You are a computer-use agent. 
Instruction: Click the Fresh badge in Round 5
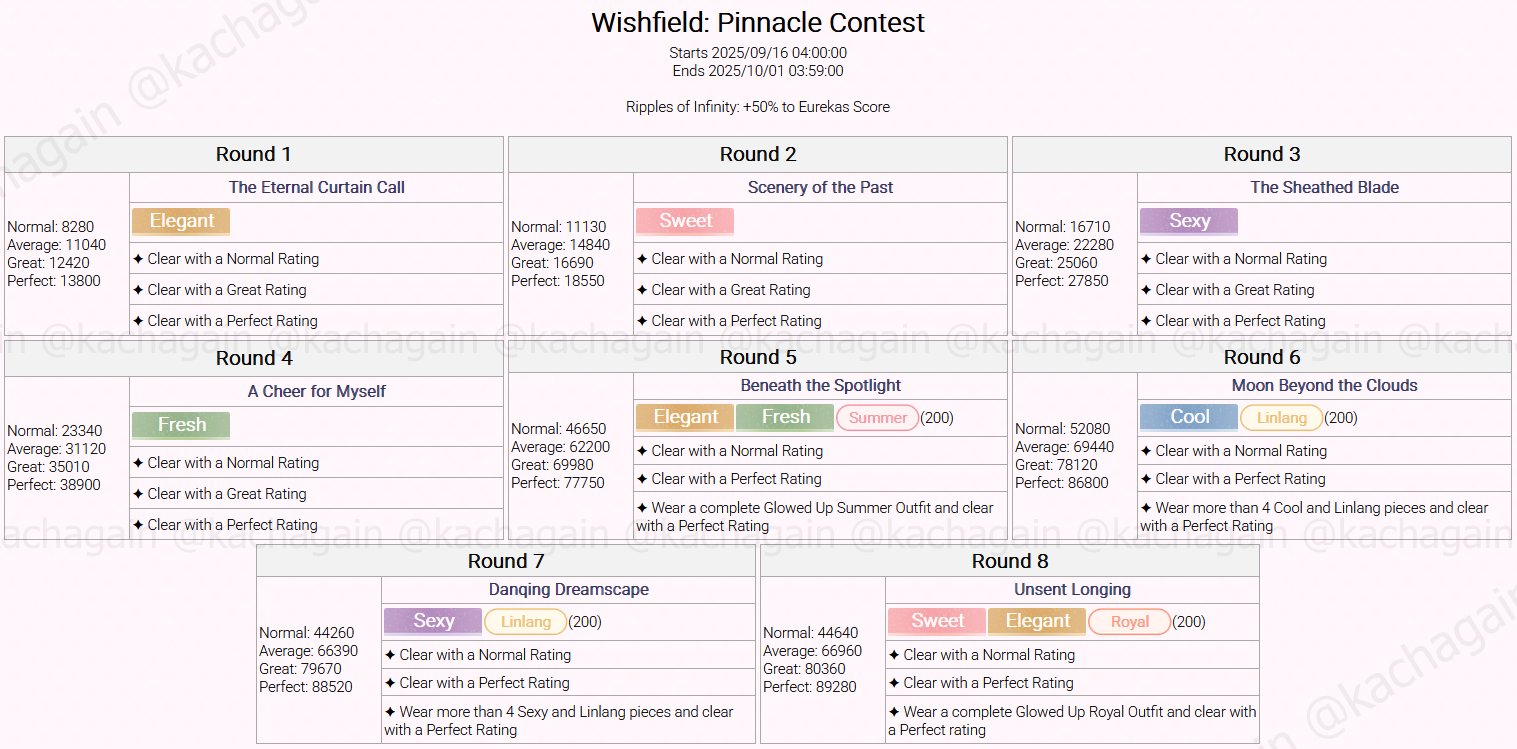point(785,417)
